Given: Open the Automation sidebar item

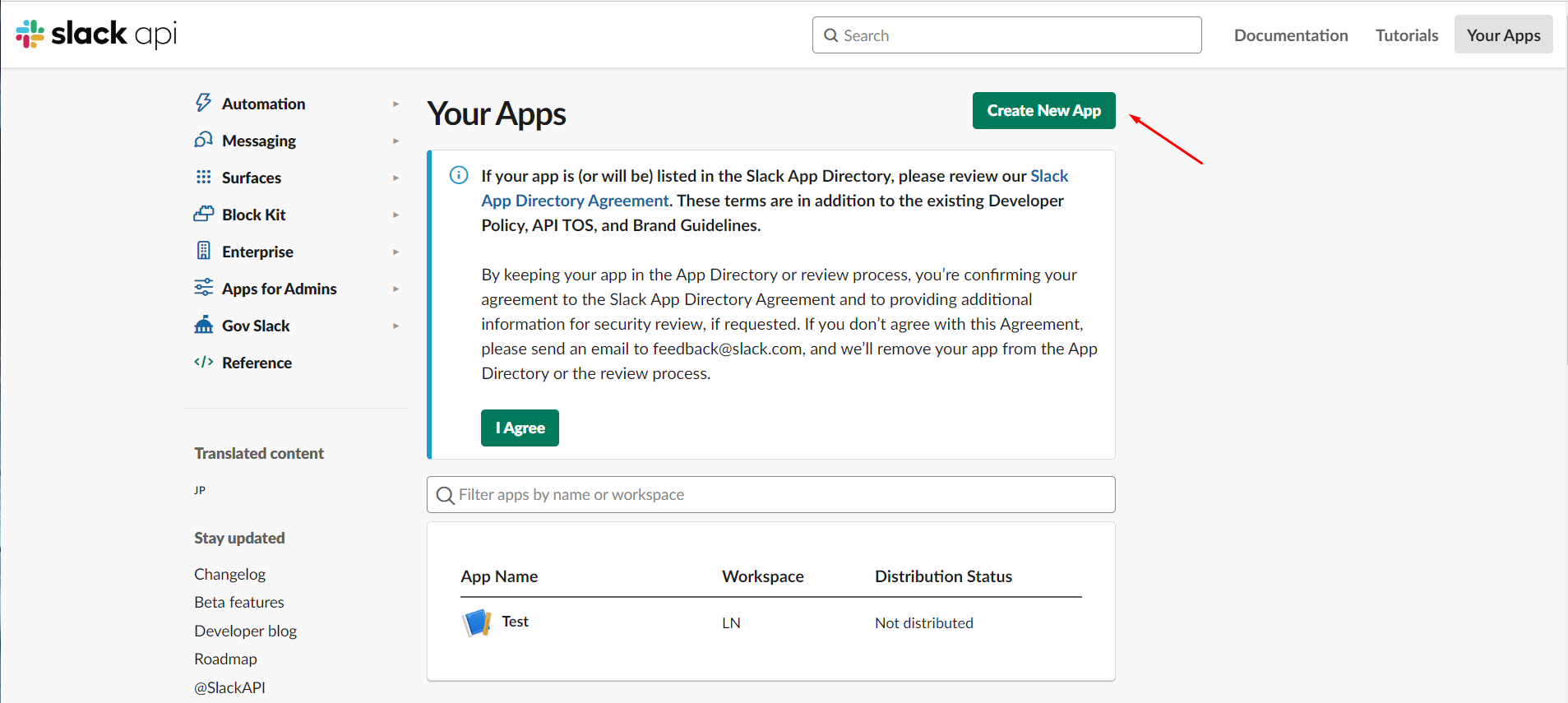Looking at the screenshot, I should 263,104.
